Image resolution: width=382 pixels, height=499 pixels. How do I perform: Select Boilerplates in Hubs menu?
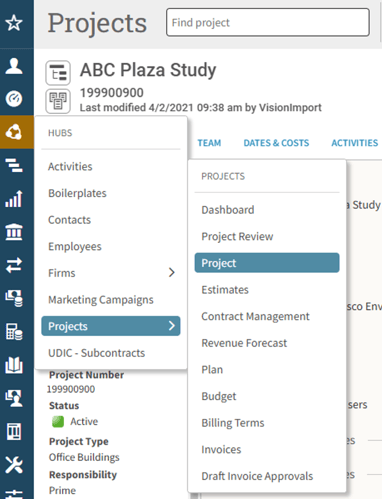[111, 193]
